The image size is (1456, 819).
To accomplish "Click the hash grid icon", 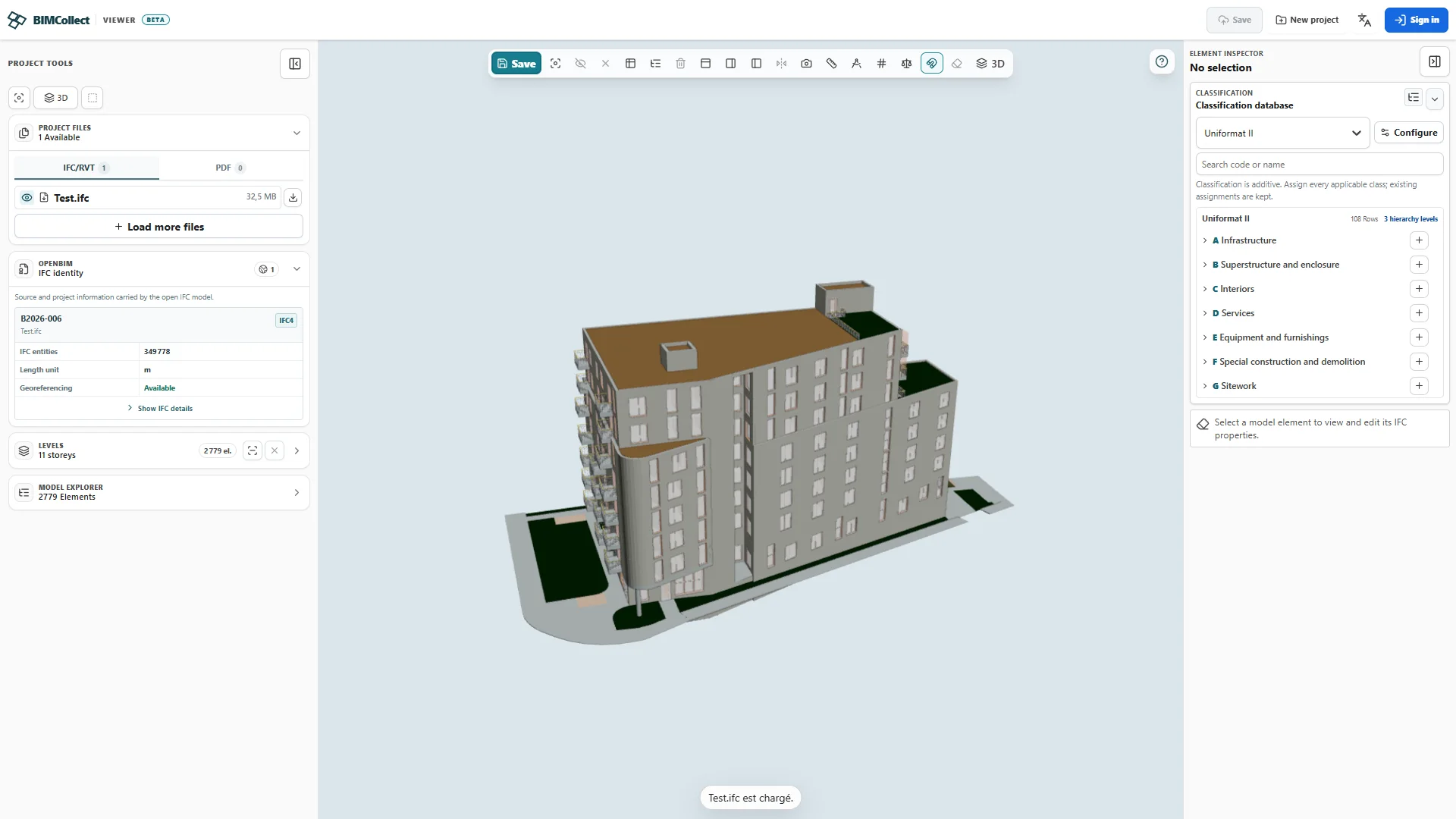I will point(881,64).
